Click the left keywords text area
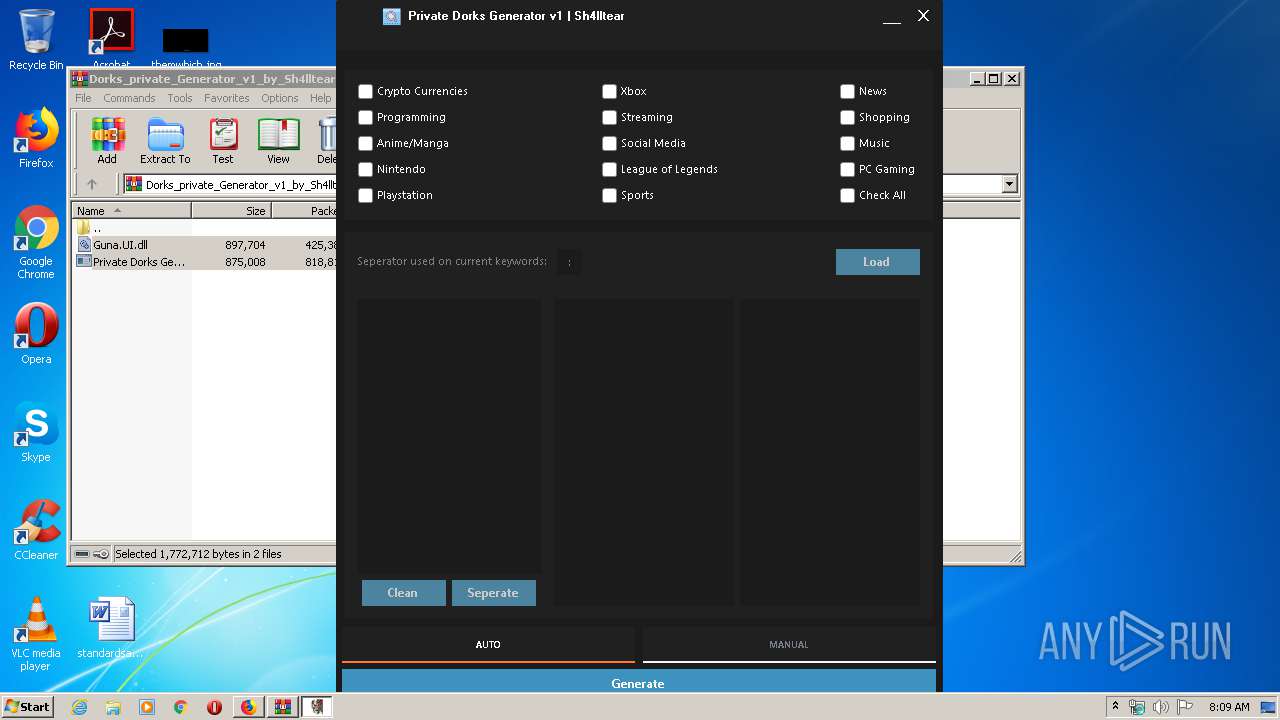 pos(449,435)
